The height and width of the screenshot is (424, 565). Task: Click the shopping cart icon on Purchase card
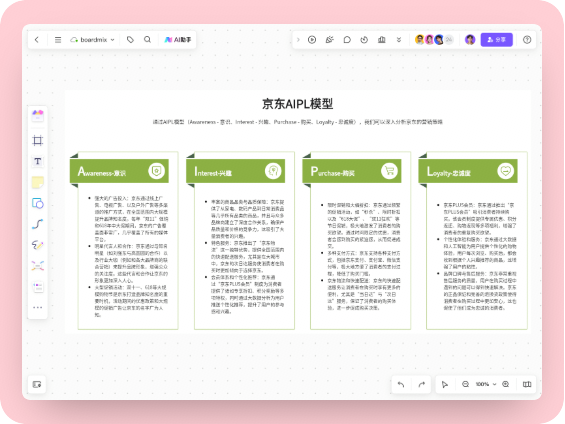[x=390, y=171]
